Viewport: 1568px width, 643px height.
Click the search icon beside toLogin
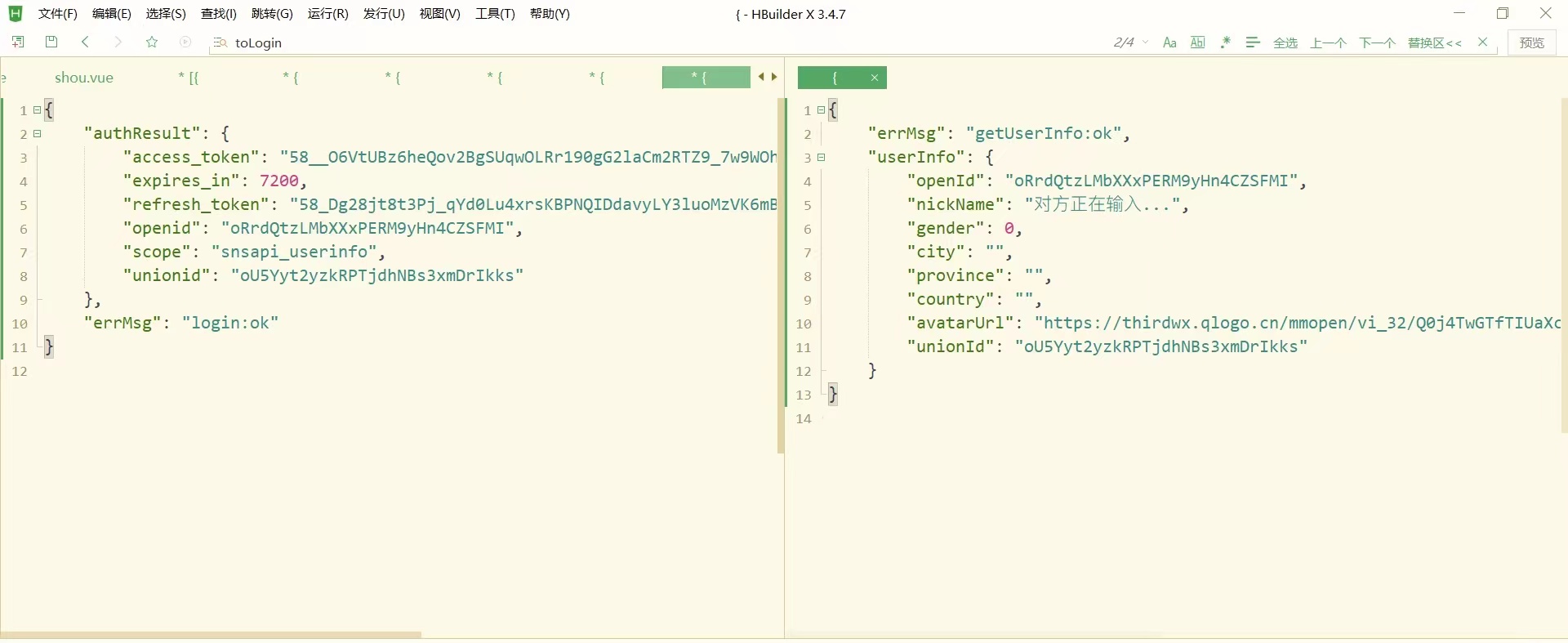coord(219,42)
